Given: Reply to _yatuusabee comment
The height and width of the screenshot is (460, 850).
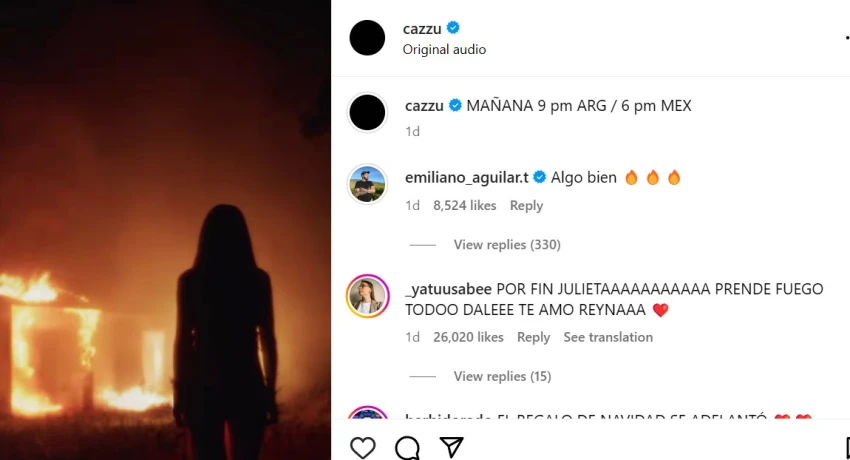Looking at the screenshot, I should [533, 338].
